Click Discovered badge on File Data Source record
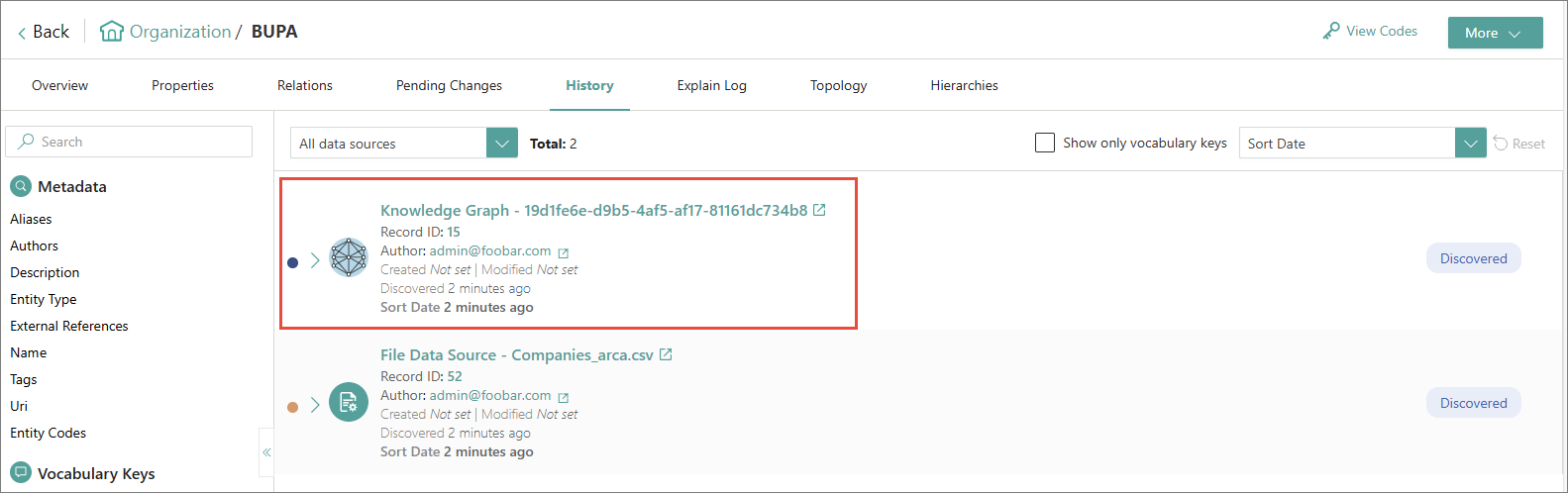The width and height of the screenshot is (1568, 493). pyautogui.click(x=1474, y=403)
